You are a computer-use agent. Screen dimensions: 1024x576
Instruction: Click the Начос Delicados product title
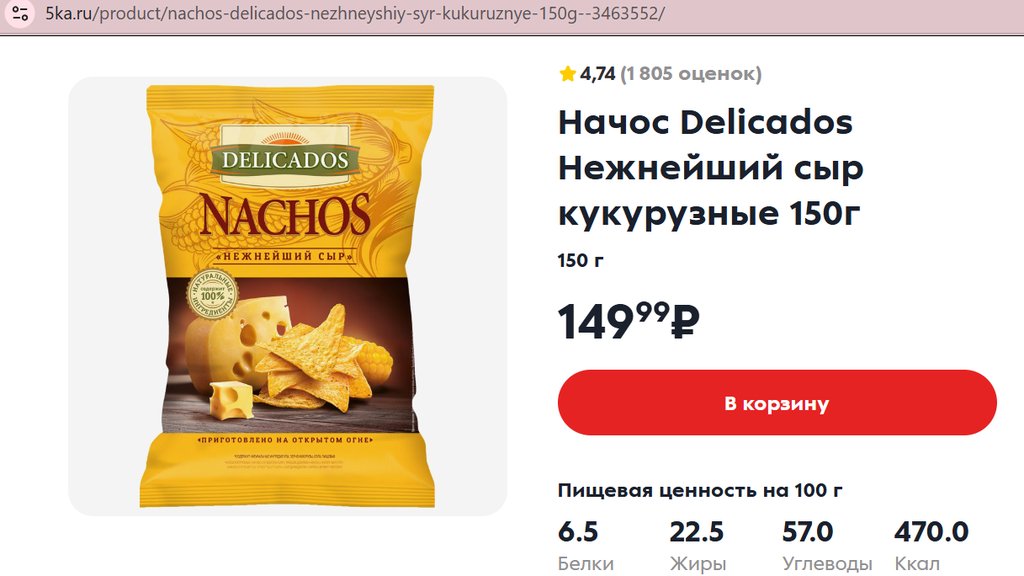click(x=711, y=168)
